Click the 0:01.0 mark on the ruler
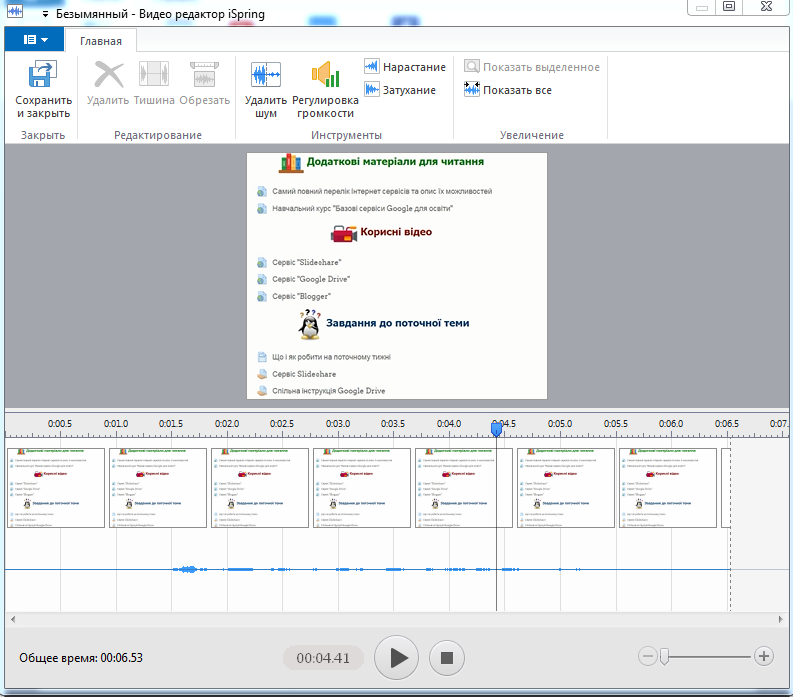 coord(116,423)
